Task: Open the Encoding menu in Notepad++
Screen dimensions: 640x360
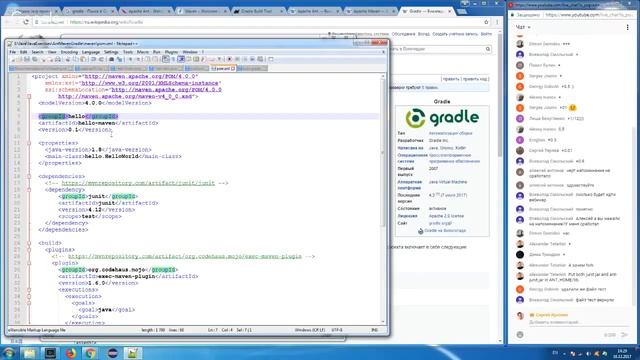Action: pyautogui.click(x=69, y=52)
